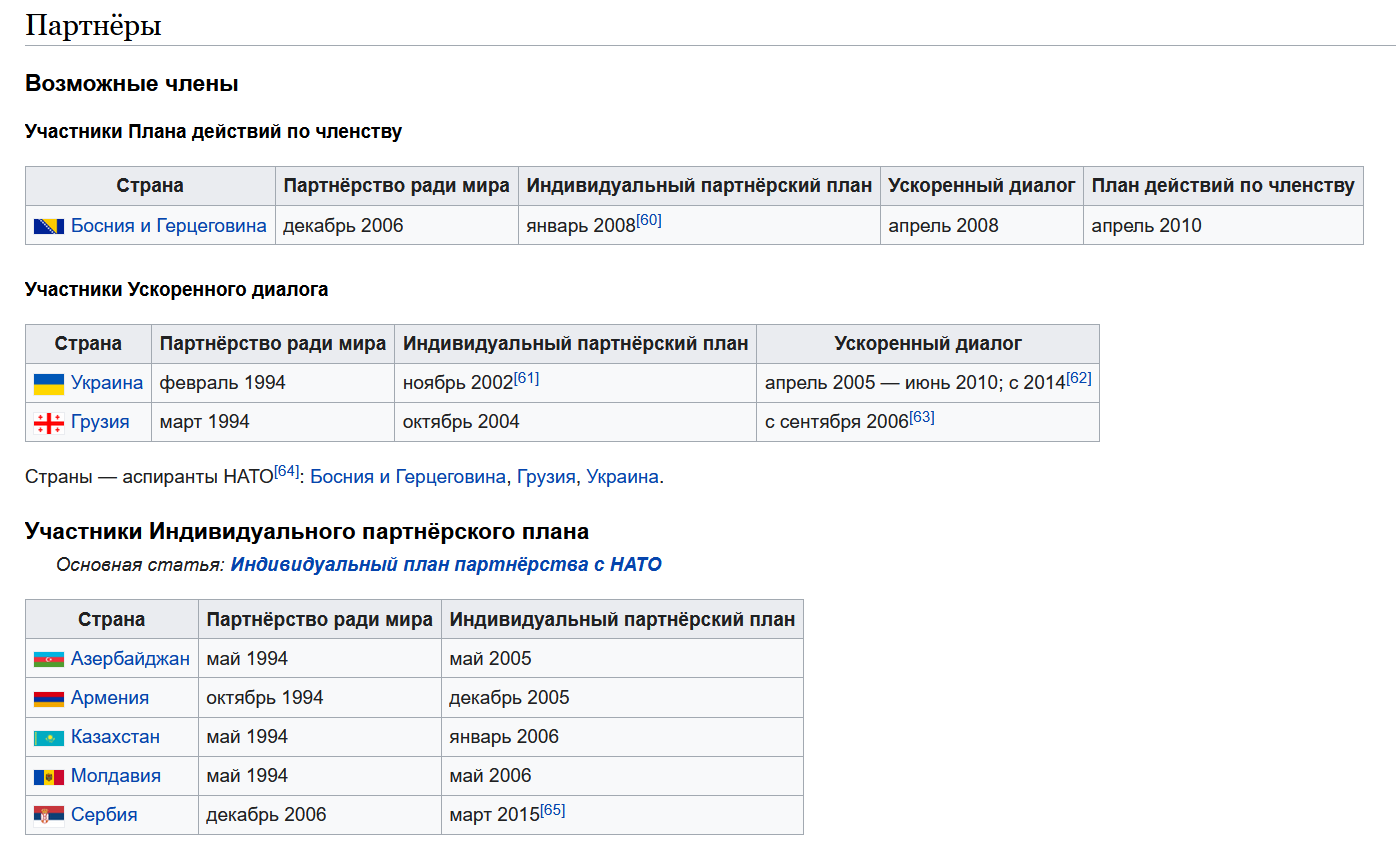
Task: Jump to footnote [62] in Ukraine row
Action: click(1079, 377)
